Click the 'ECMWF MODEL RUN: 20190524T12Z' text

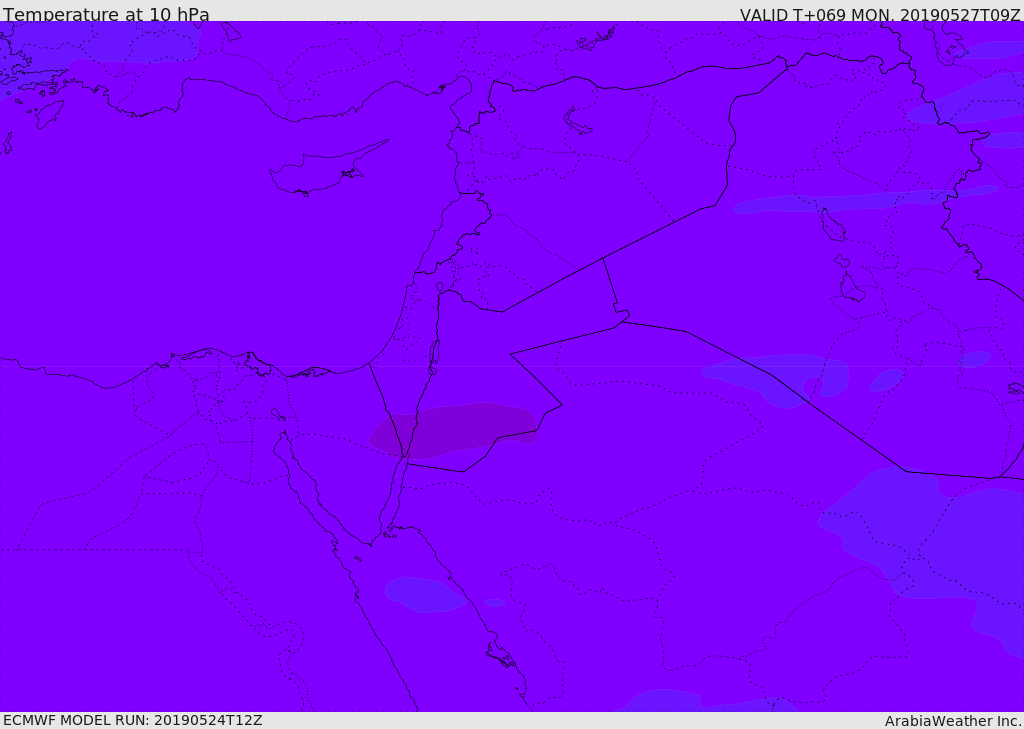point(133,720)
